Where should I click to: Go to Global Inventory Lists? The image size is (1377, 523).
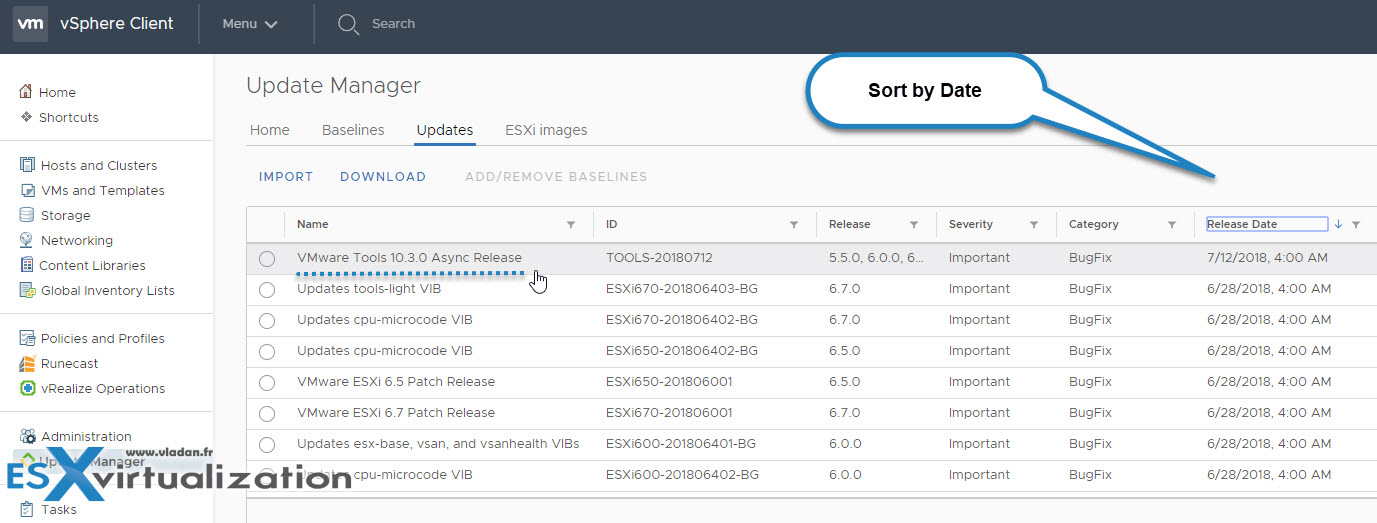coord(108,290)
